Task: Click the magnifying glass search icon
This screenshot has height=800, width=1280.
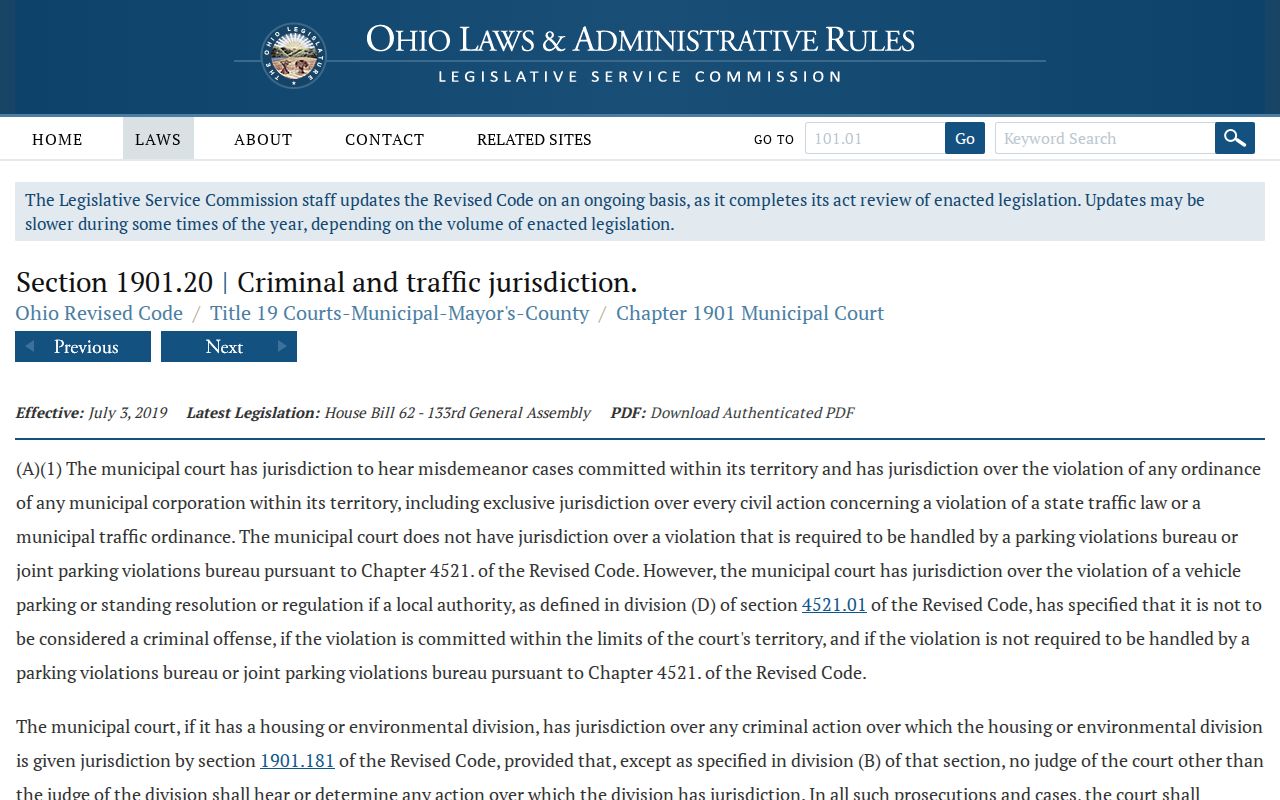Action: pos(1235,138)
